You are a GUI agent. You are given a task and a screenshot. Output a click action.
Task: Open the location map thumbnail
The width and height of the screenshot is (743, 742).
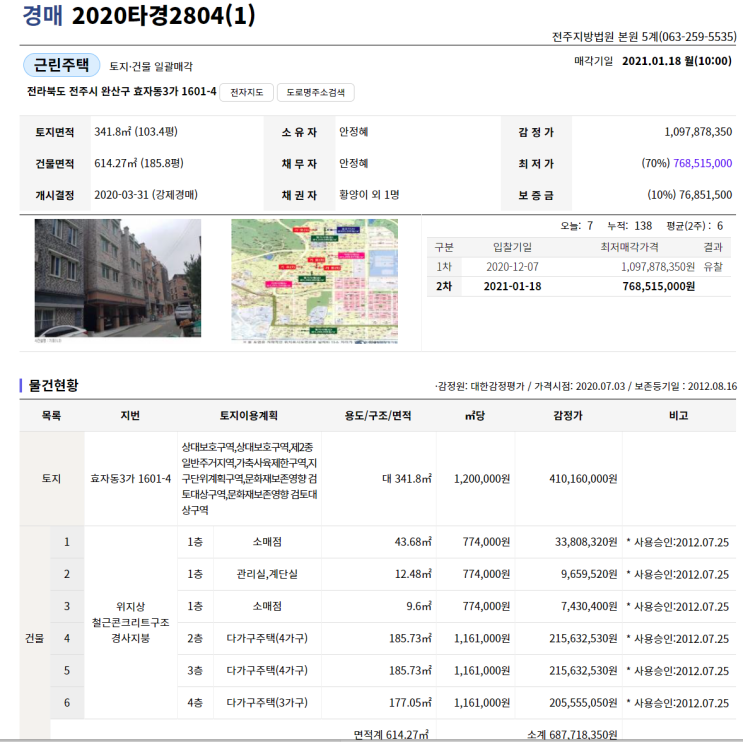pyautogui.click(x=315, y=281)
